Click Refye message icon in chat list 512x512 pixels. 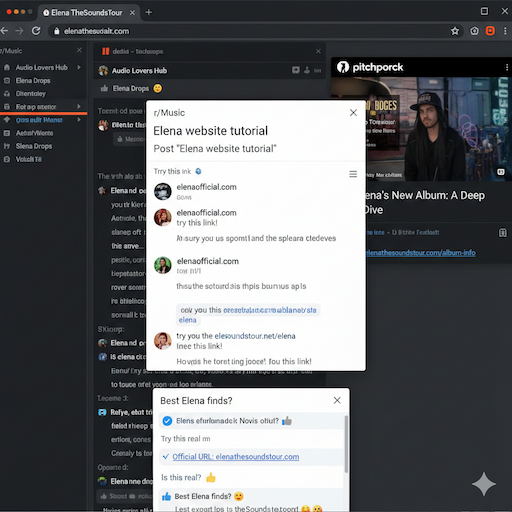coord(102,412)
